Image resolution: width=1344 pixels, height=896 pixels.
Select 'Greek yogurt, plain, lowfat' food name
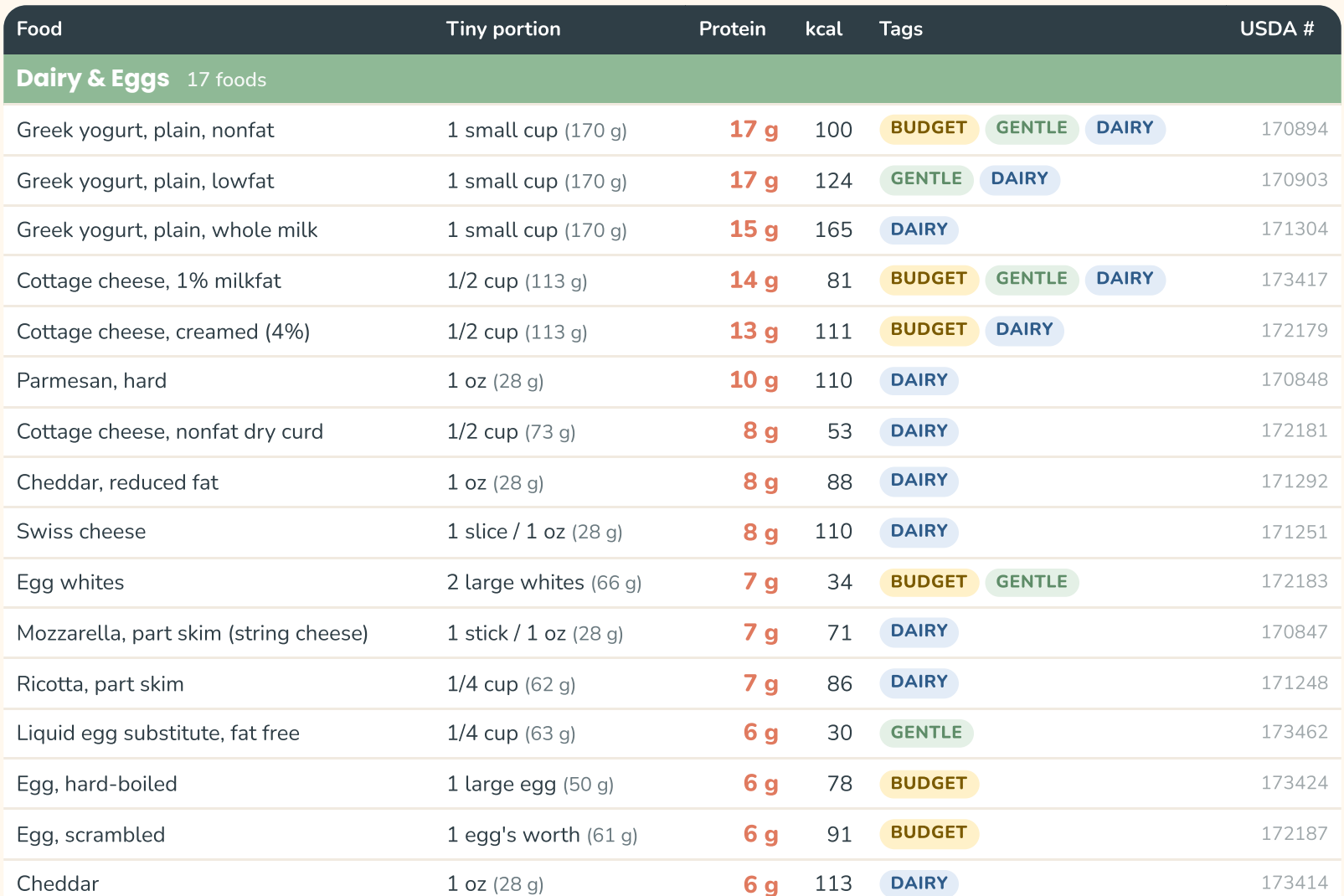[x=146, y=181]
